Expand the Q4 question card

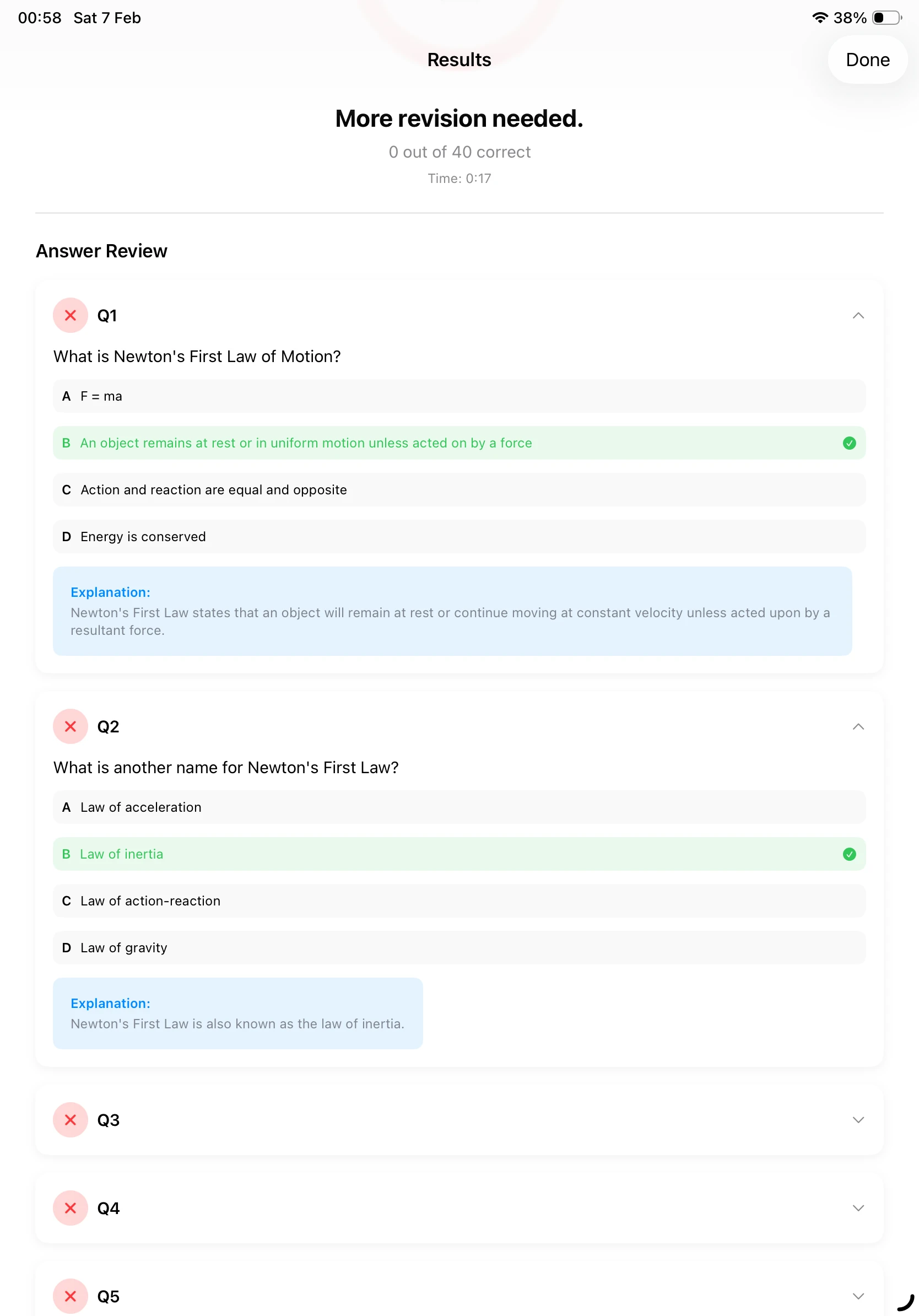(858, 1208)
